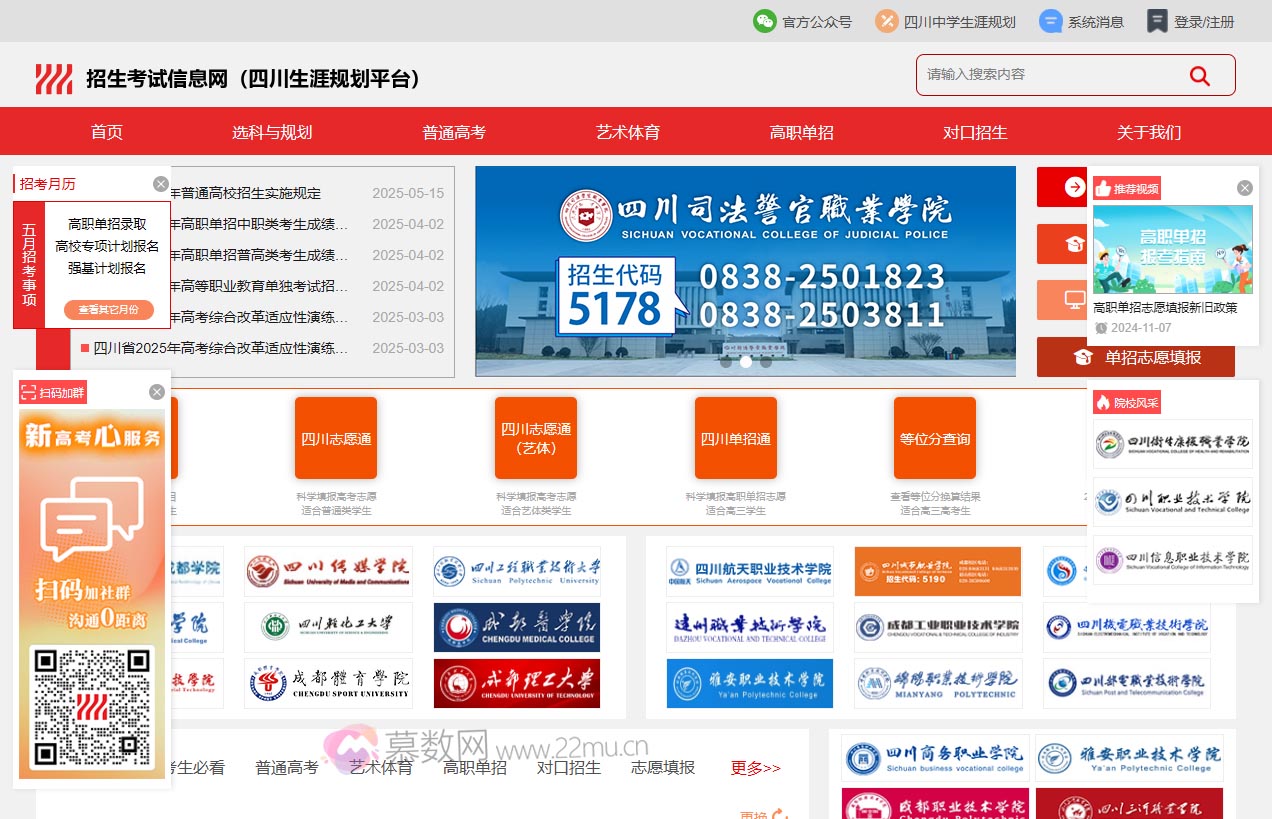
Task: Open the 等位分查询 tile
Action: click(934, 438)
